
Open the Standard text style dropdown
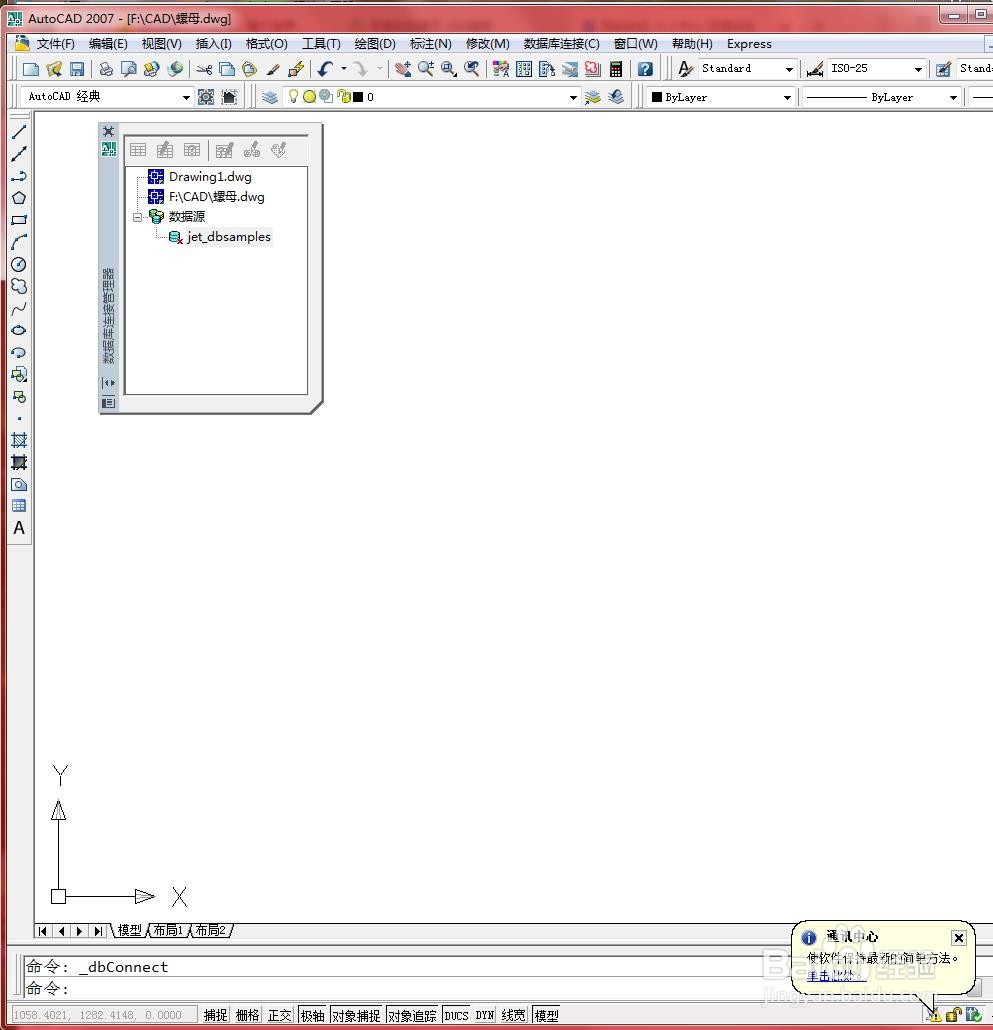(x=789, y=69)
